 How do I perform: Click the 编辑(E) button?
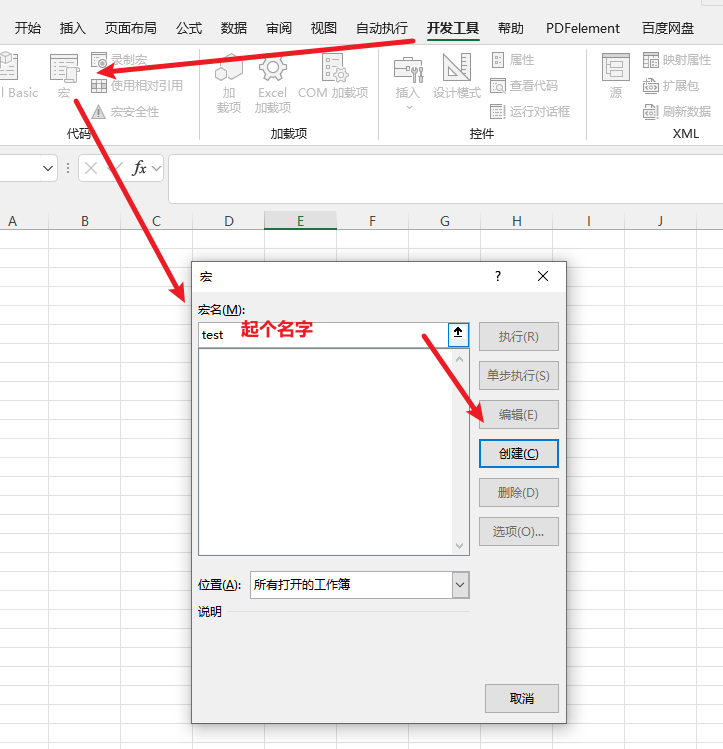(x=519, y=415)
